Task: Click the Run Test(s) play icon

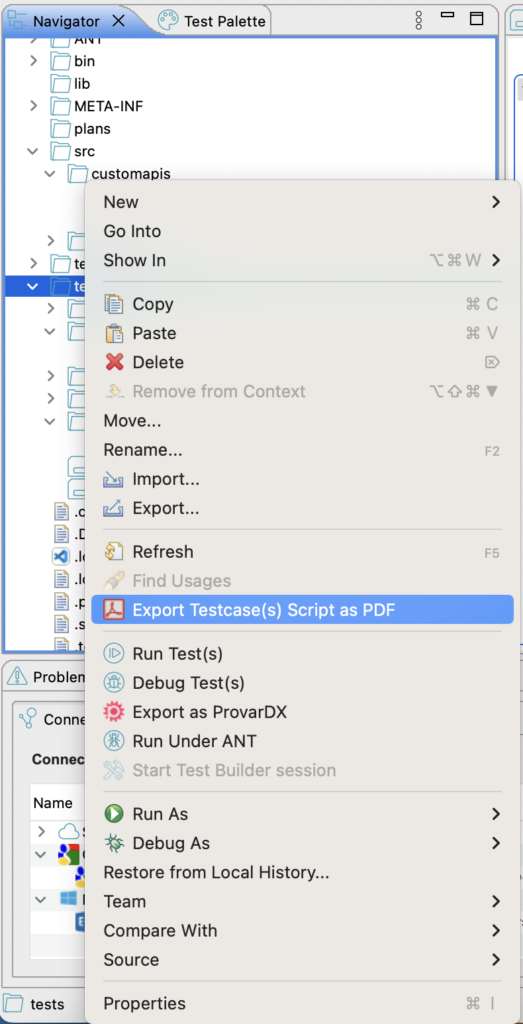Action: tap(114, 653)
